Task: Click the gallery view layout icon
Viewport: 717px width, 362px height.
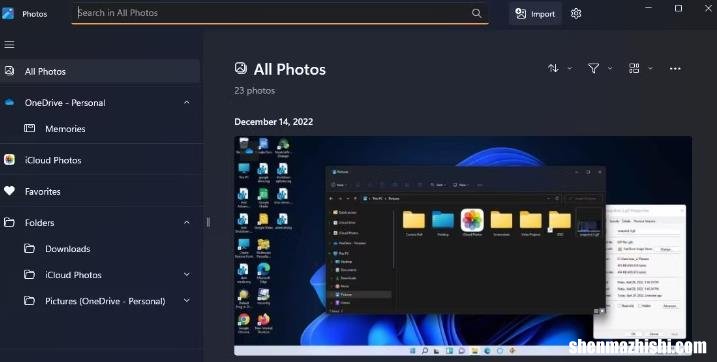Action: (634, 69)
